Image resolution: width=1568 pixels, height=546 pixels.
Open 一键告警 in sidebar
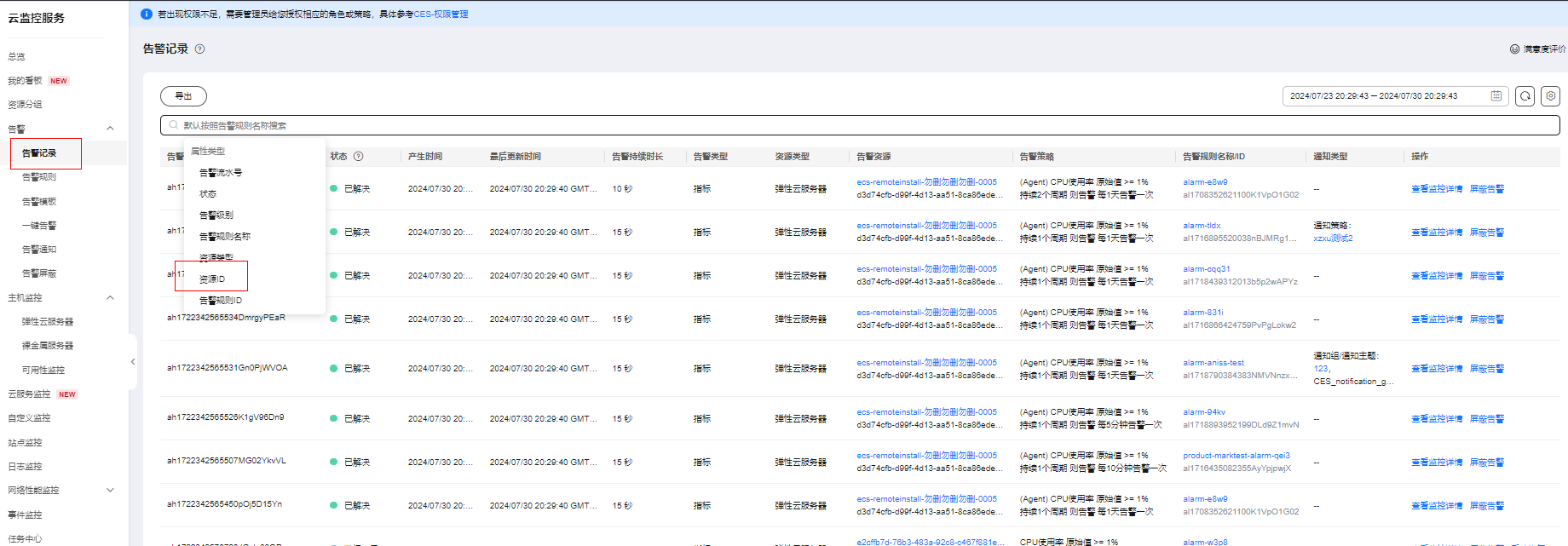39,226
